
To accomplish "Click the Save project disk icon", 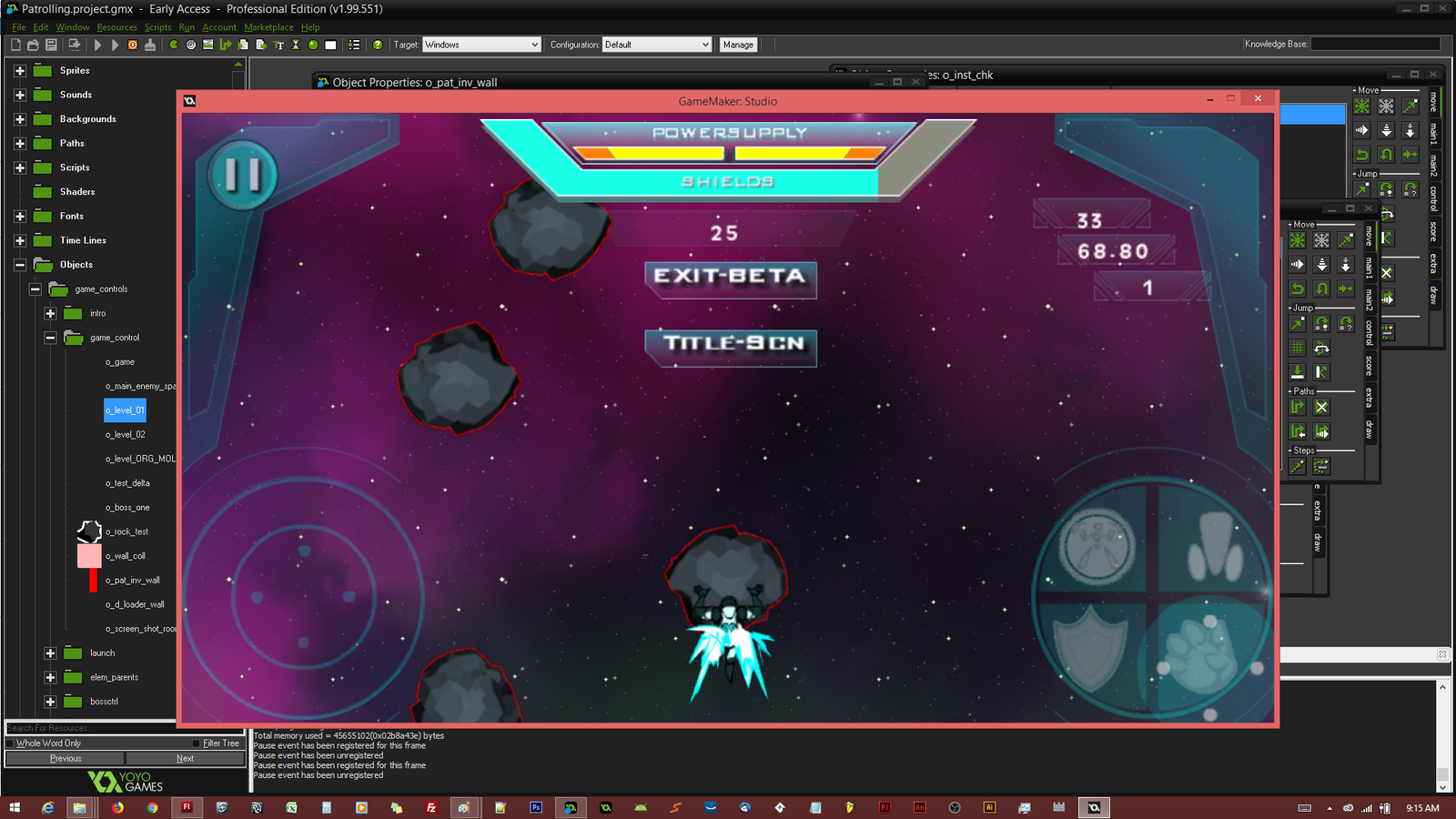I will [x=51, y=45].
